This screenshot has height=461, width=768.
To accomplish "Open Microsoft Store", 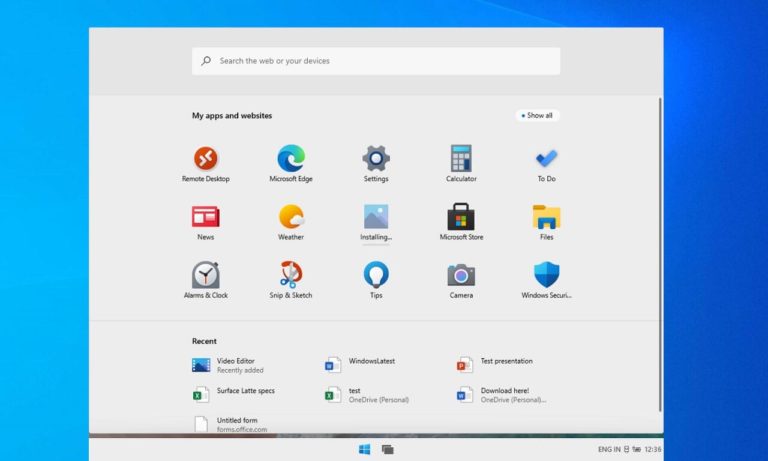I will pos(461,222).
